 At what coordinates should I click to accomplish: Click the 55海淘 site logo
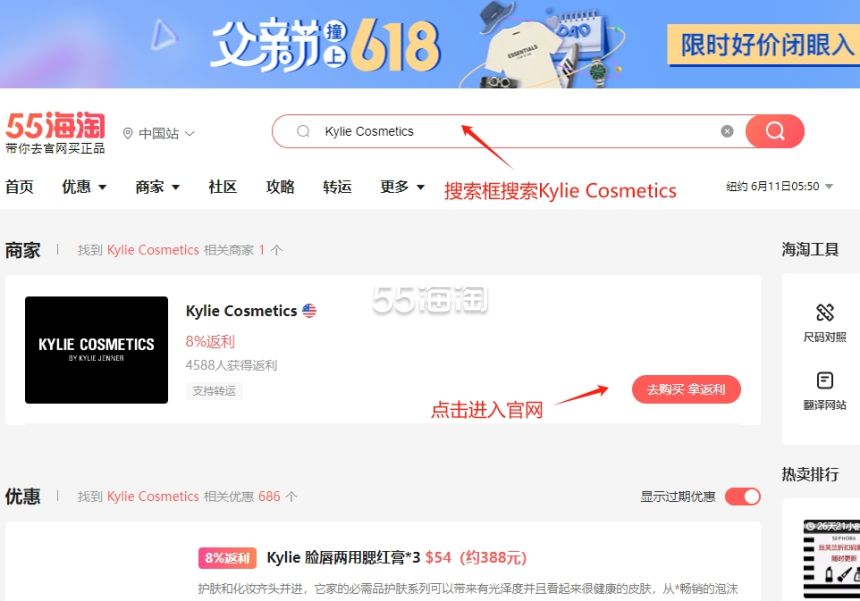click(55, 132)
